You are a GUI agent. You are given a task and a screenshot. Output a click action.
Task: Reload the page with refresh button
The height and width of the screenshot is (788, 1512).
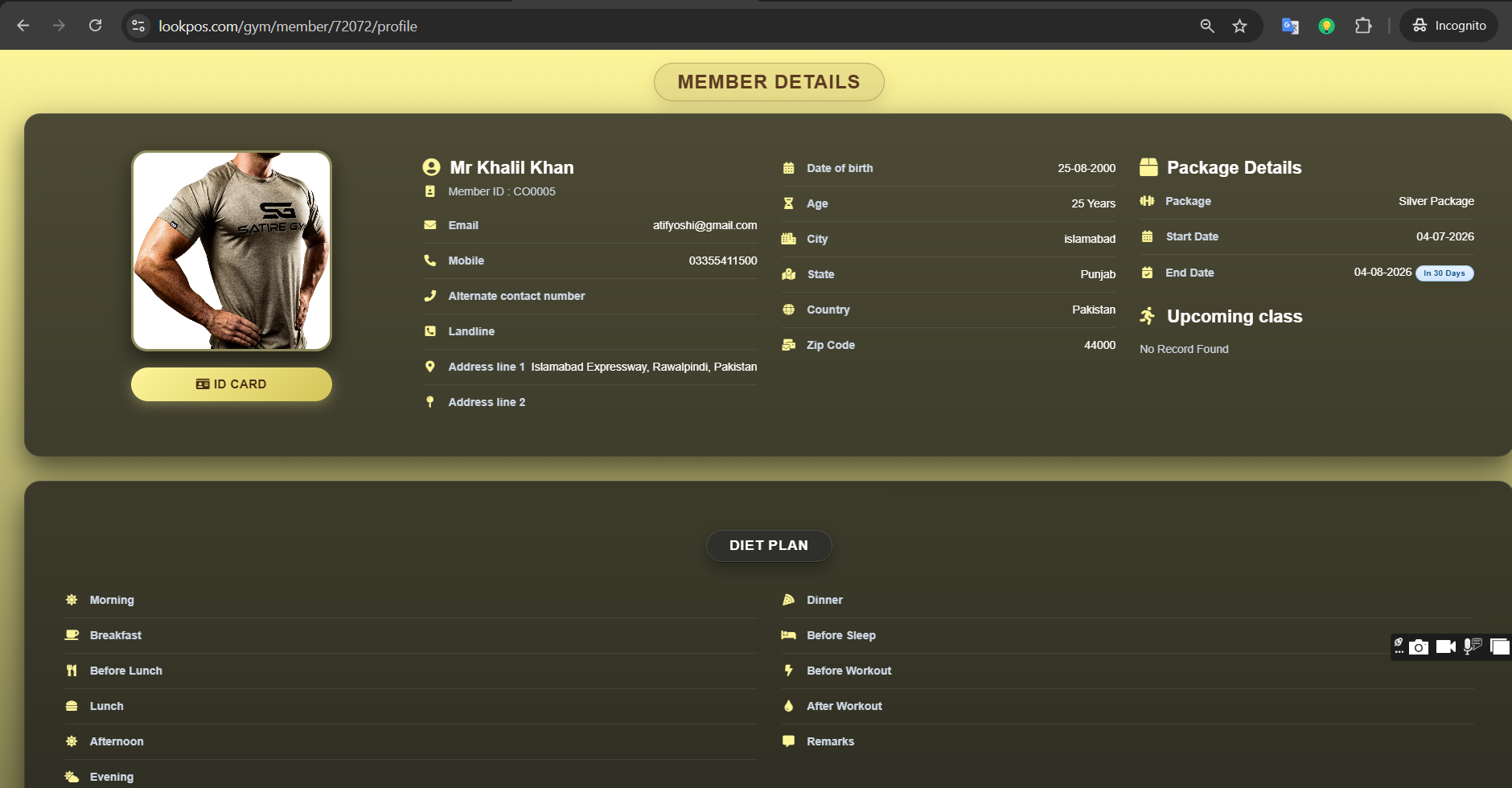(95, 26)
